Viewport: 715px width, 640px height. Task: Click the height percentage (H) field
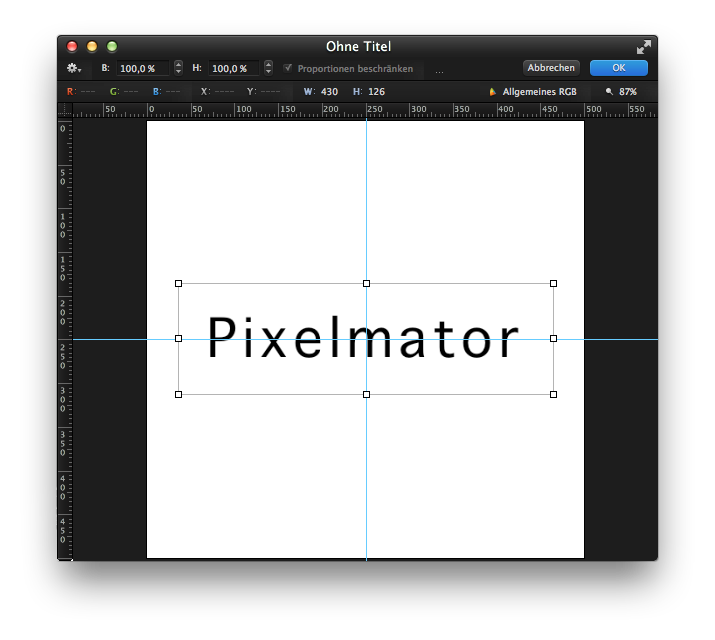(x=235, y=68)
